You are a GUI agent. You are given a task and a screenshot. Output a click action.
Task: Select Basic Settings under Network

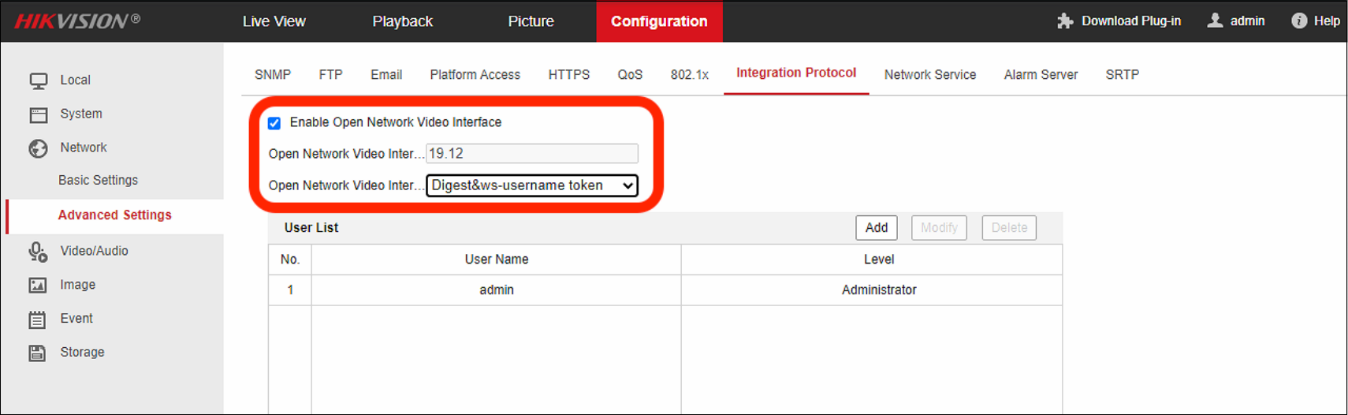(98, 181)
